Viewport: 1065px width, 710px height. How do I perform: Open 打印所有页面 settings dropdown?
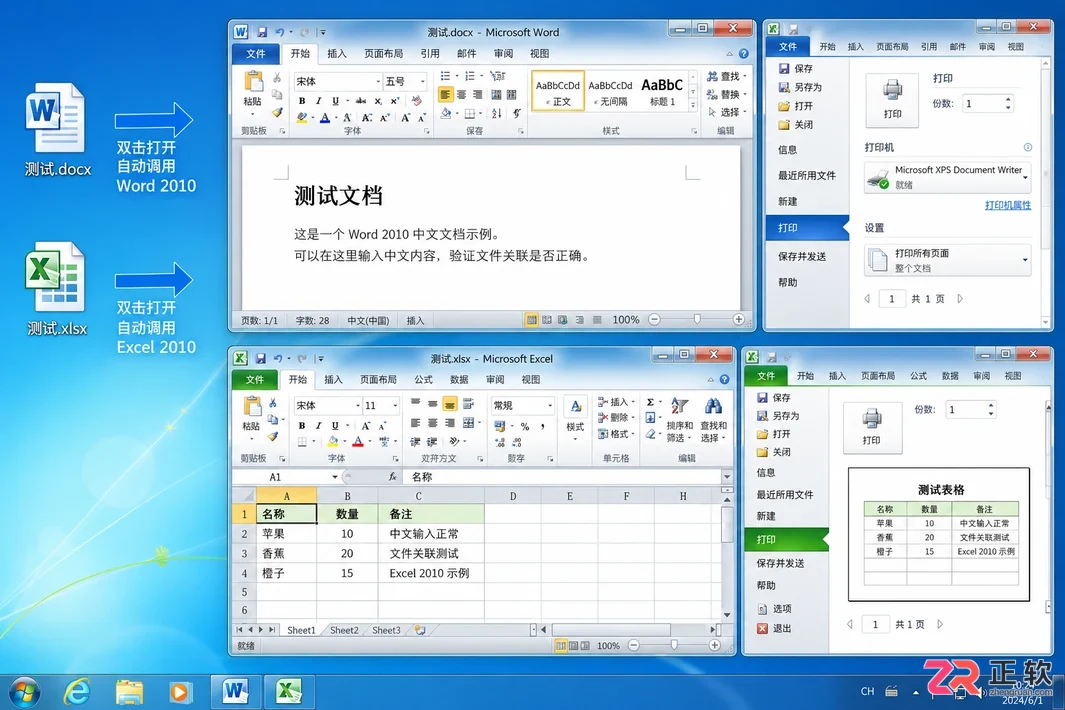pyautogui.click(x=947, y=260)
